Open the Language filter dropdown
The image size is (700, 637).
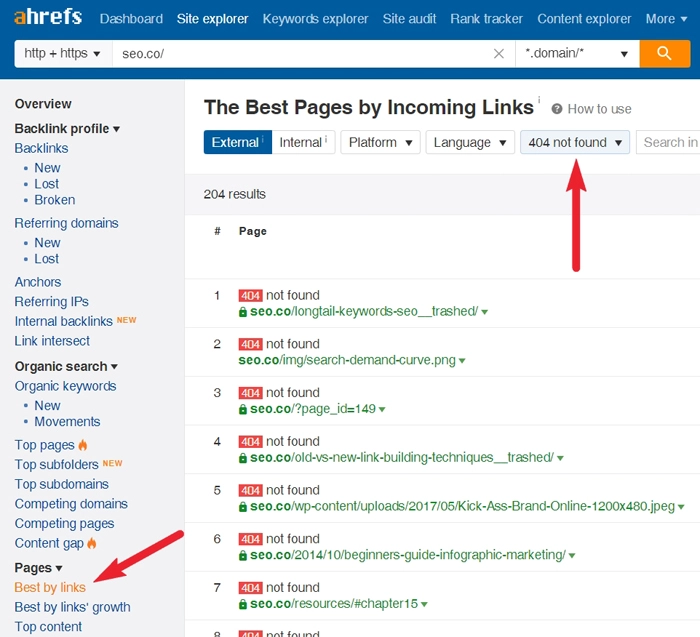[x=470, y=142]
